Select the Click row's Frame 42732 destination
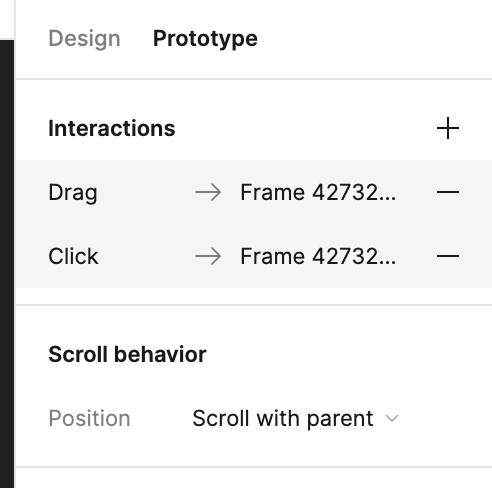 pos(318,256)
